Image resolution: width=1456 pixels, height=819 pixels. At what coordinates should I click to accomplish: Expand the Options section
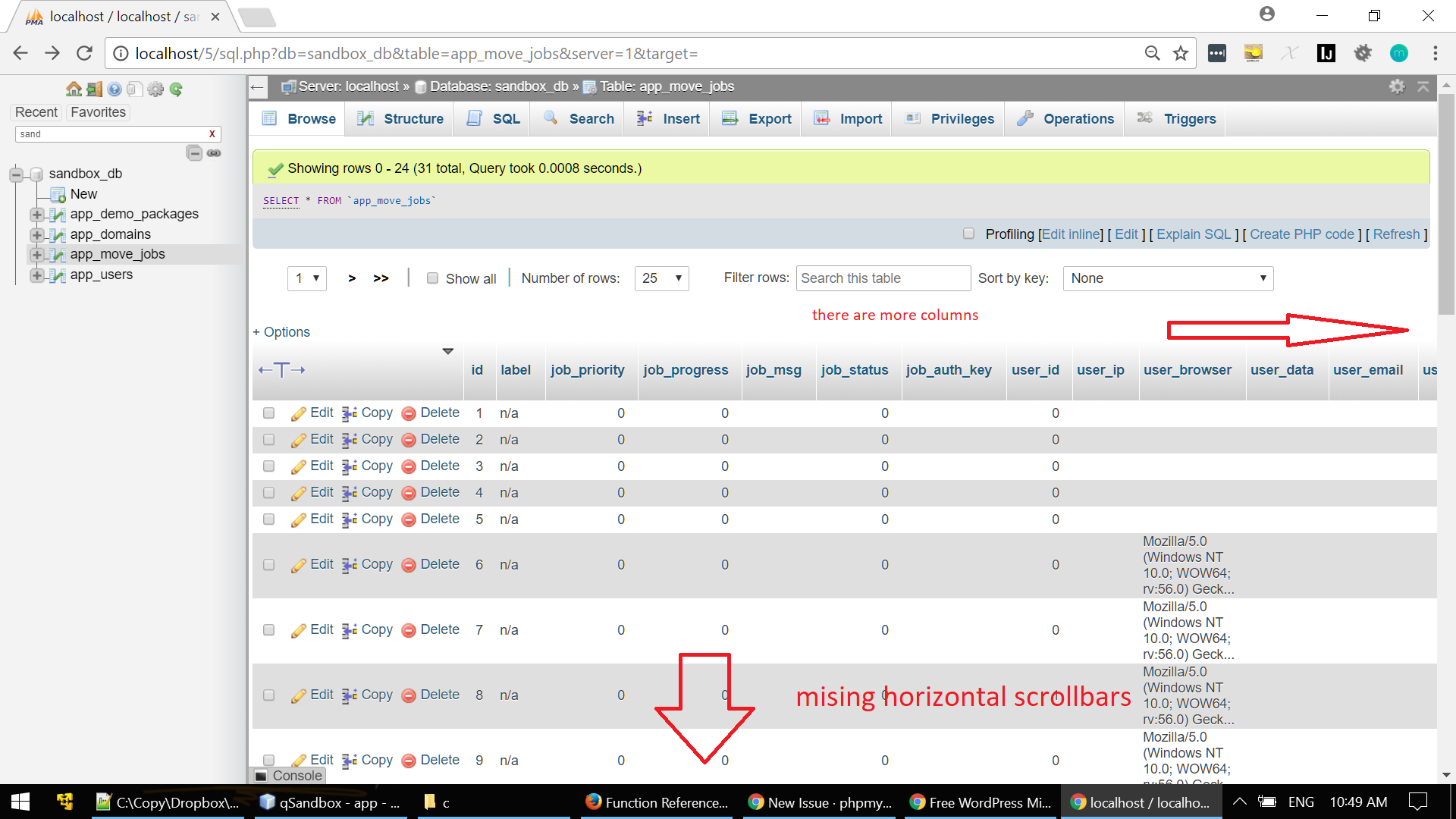click(281, 331)
